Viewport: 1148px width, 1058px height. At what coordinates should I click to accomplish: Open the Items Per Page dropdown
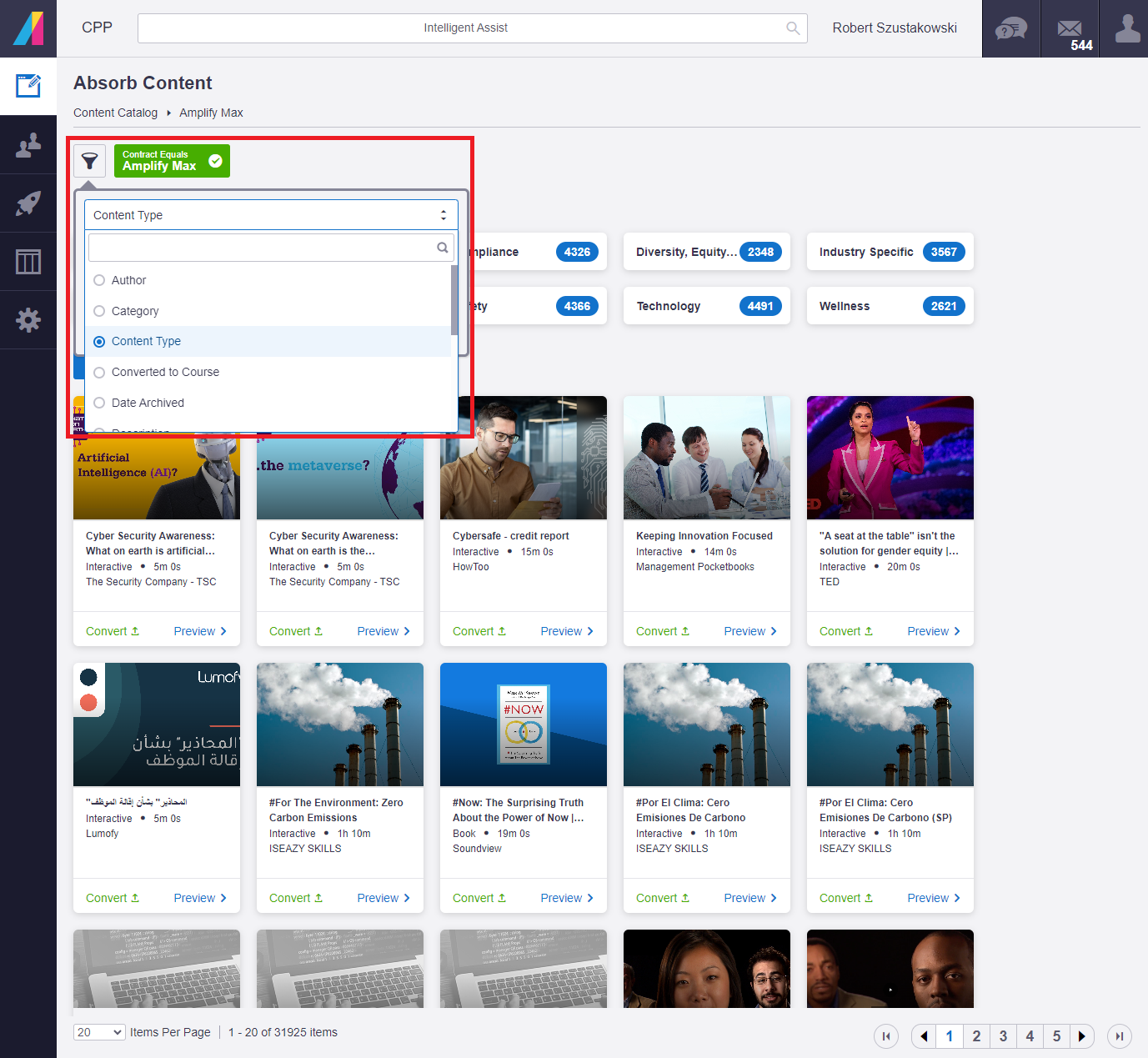pos(99,1032)
